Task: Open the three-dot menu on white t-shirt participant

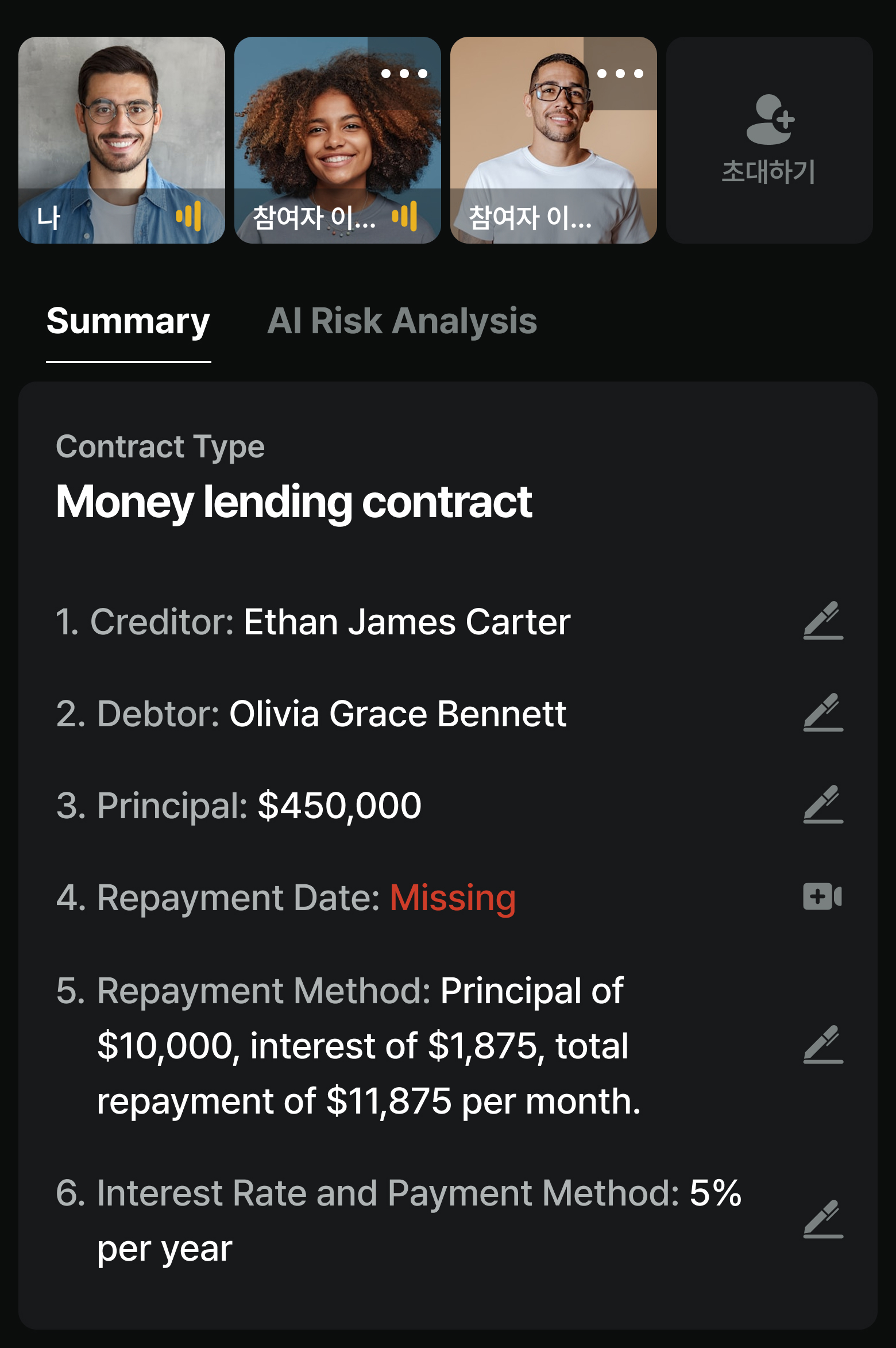Action: point(620,74)
